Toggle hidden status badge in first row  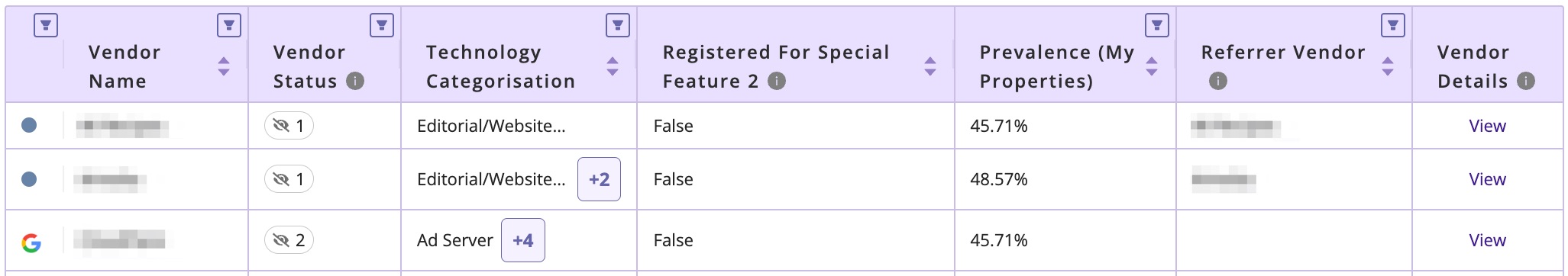[x=289, y=126]
